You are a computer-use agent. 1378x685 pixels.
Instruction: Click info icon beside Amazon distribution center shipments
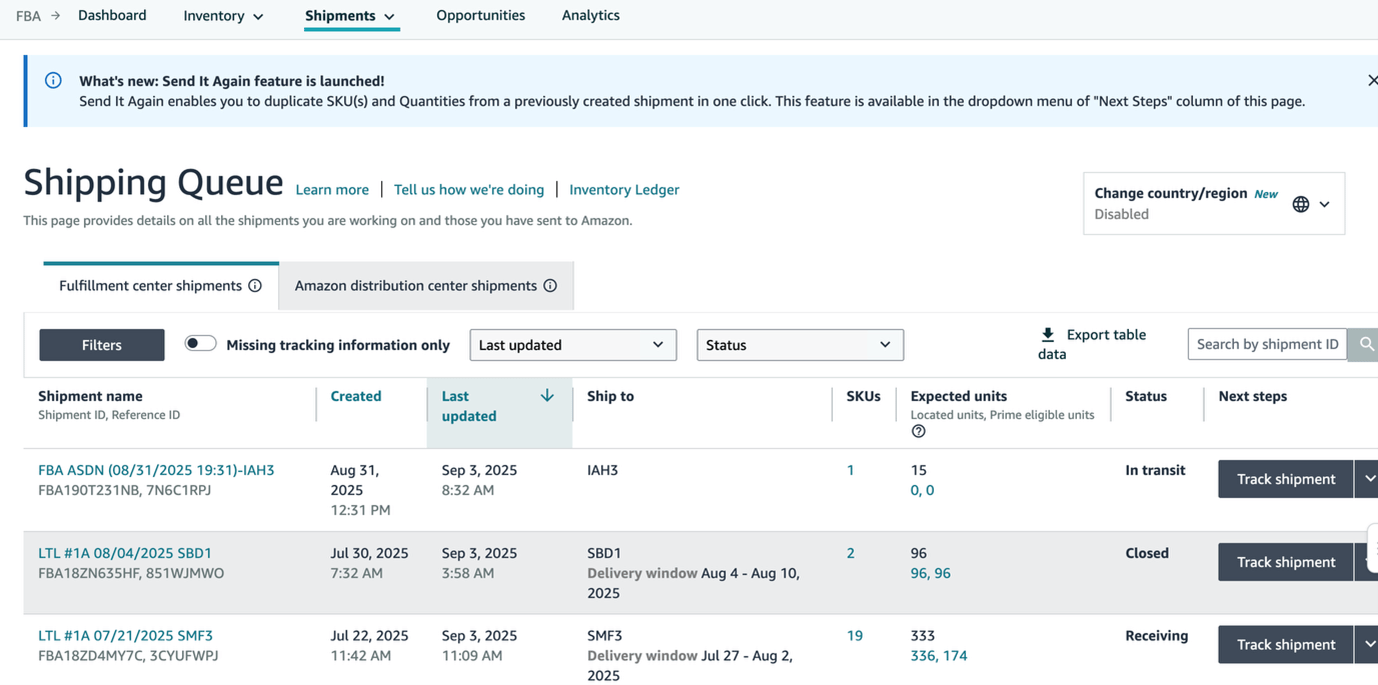click(550, 286)
